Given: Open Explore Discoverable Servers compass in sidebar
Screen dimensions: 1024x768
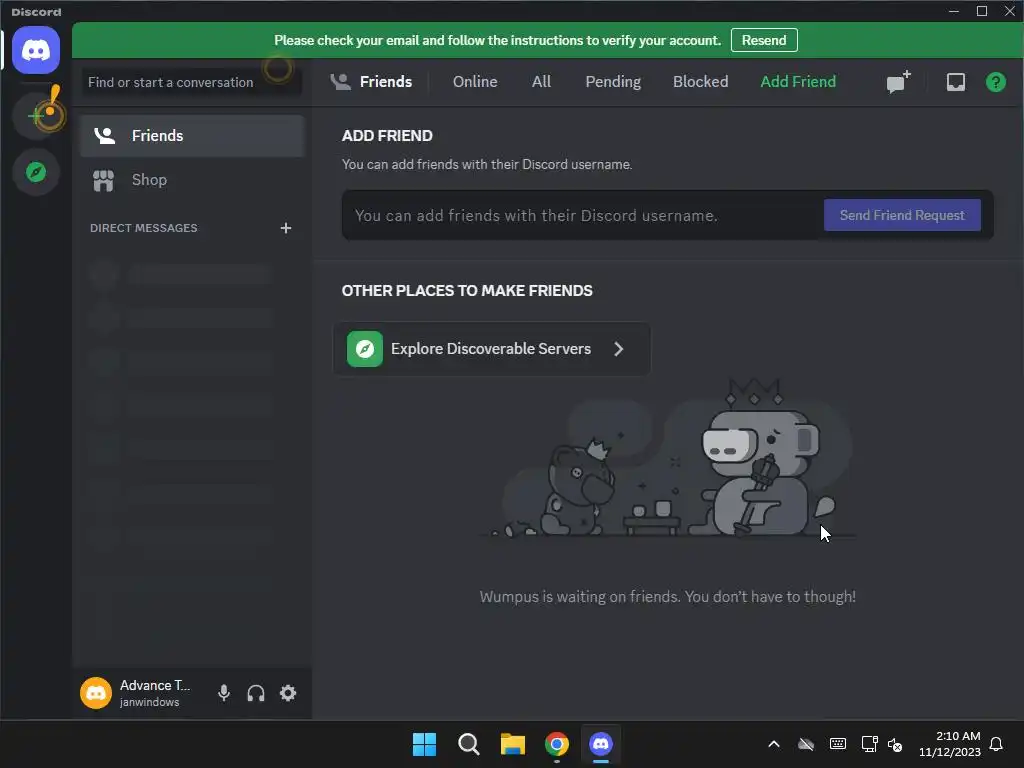Looking at the screenshot, I should [x=36, y=172].
